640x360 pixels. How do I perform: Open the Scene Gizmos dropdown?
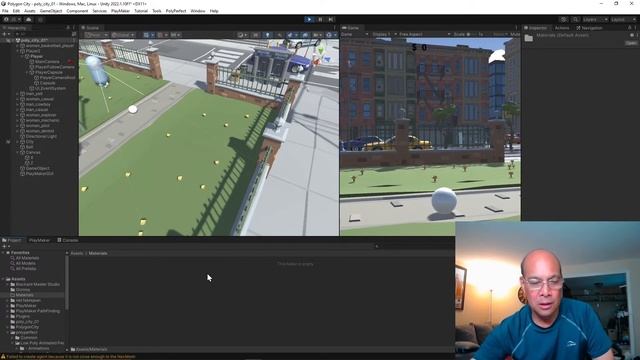331,35
